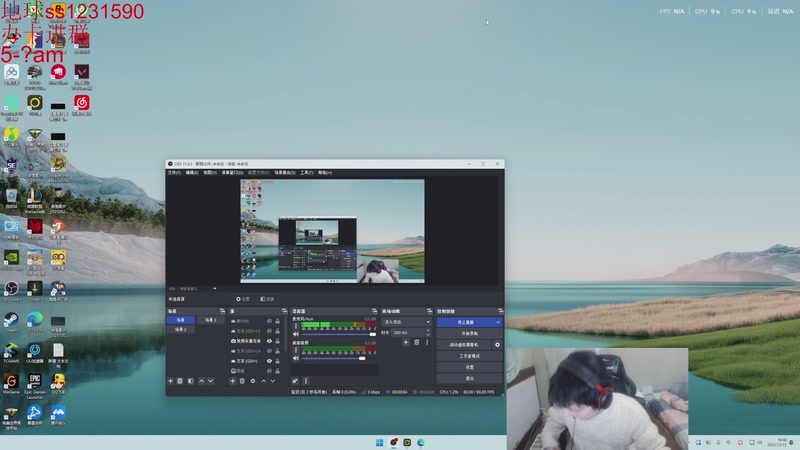800x450 pixels.
Task: Click the 启动虚拟摄像机 button
Action: [x=464, y=345]
